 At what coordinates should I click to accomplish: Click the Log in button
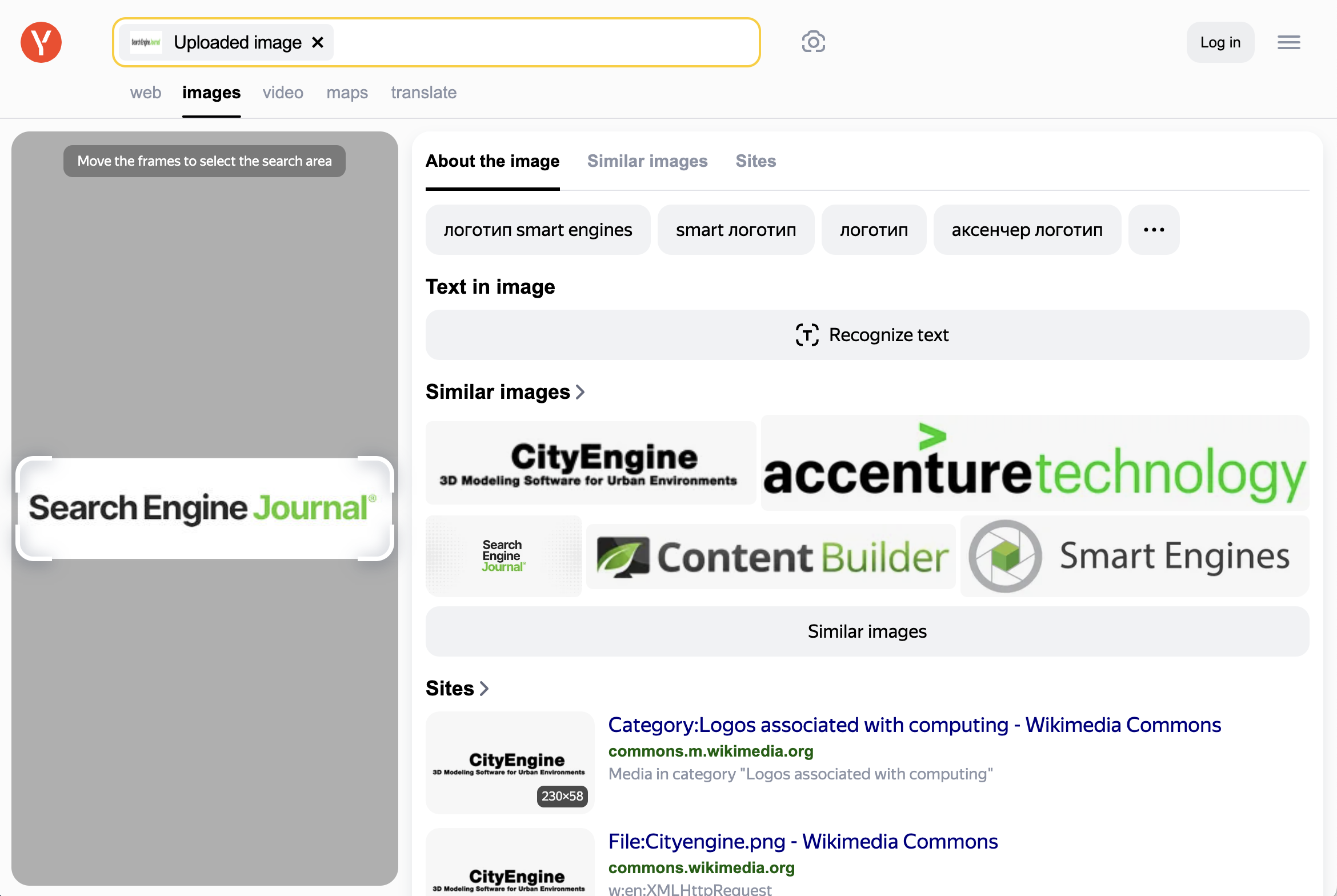coord(1220,42)
